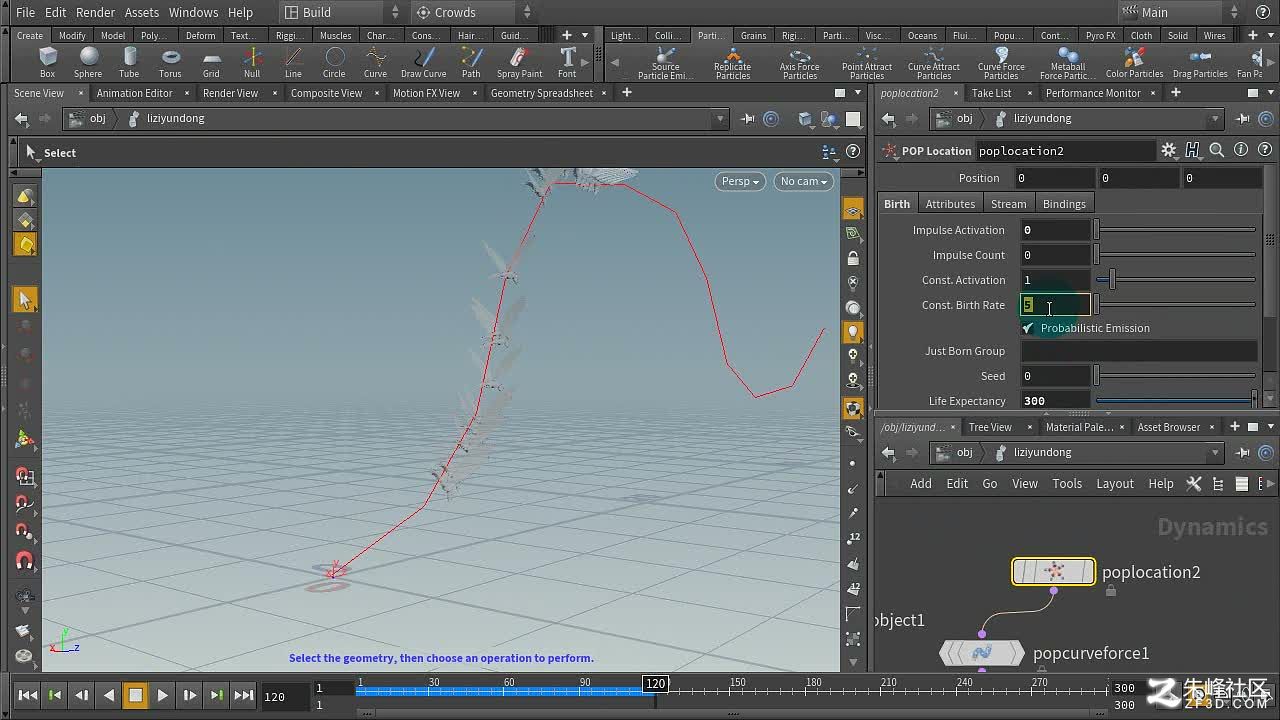Open the Tree View tab

tap(990, 427)
